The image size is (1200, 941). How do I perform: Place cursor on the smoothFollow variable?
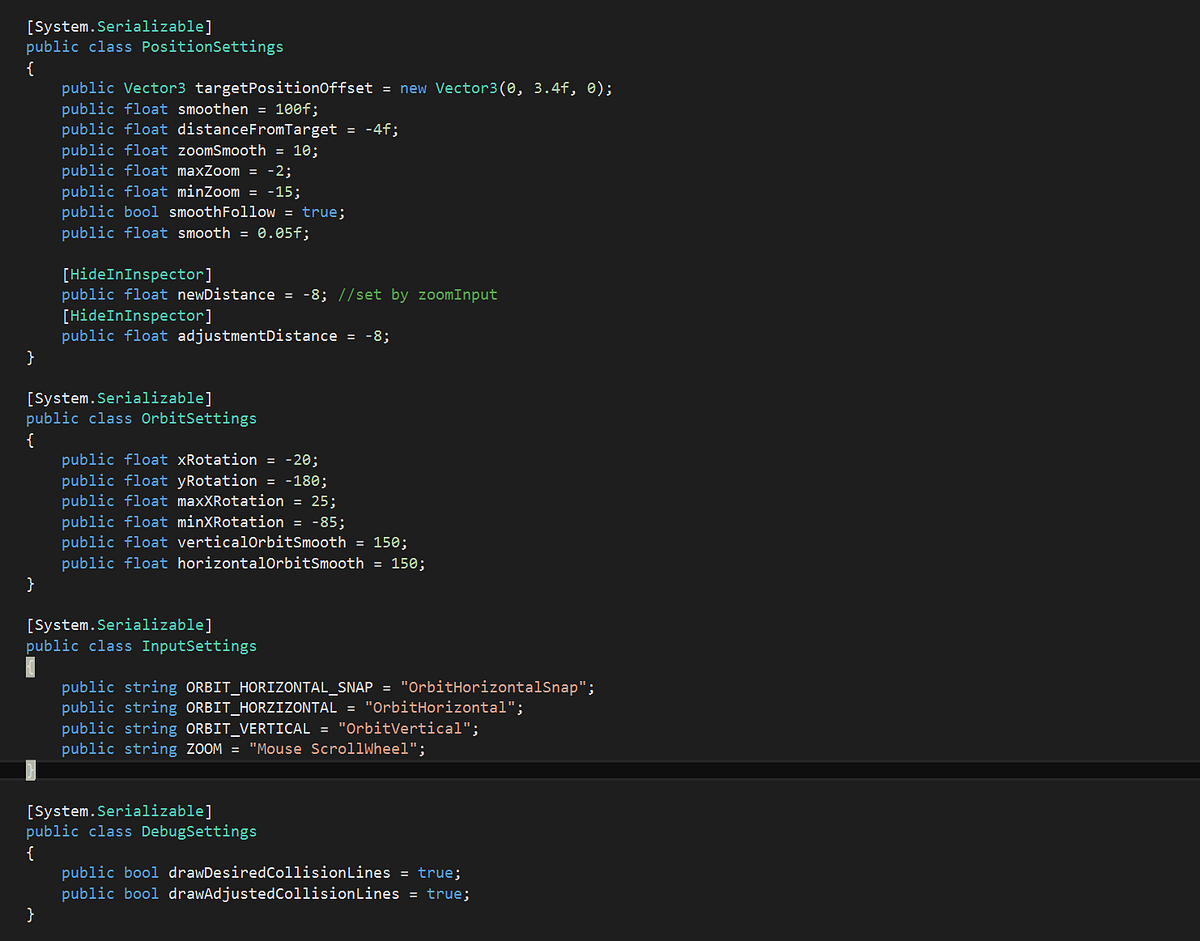[x=222, y=211]
